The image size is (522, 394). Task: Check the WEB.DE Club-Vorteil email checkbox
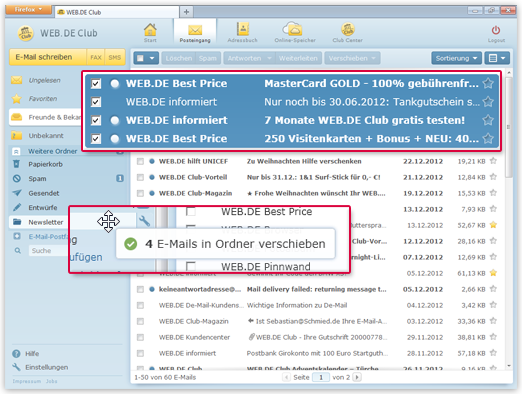tap(140, 177)
